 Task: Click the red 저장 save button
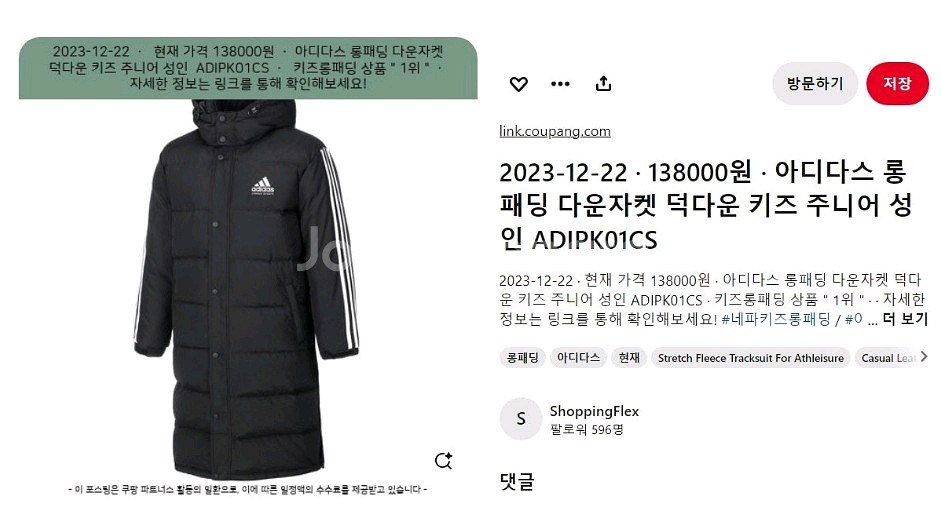click(897, 83)
